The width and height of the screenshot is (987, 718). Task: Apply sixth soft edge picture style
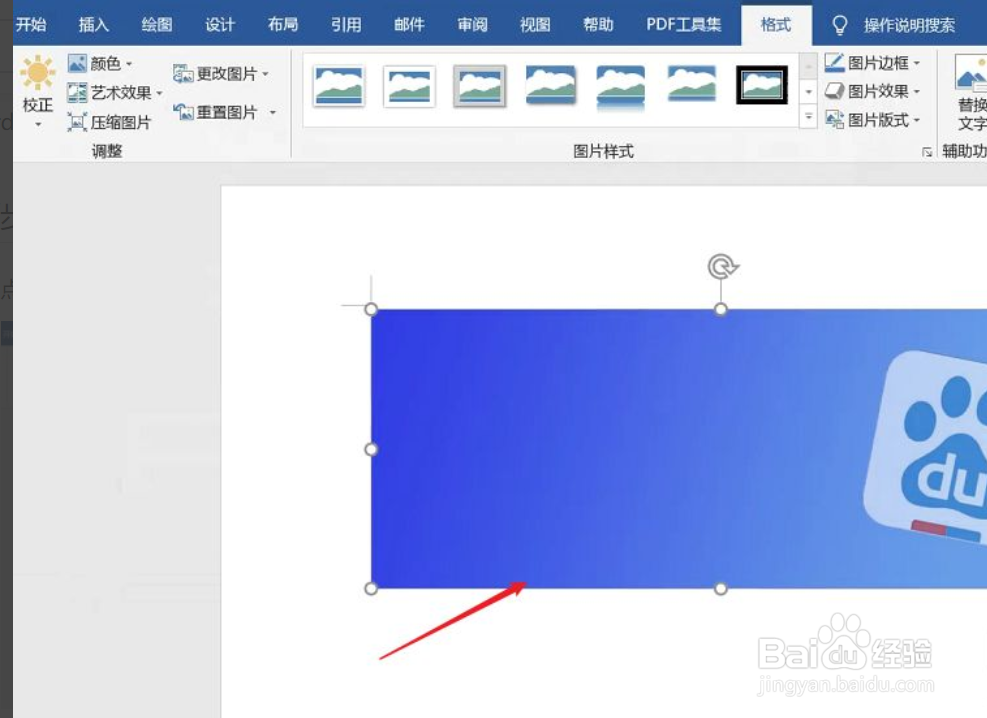(691, 84)
